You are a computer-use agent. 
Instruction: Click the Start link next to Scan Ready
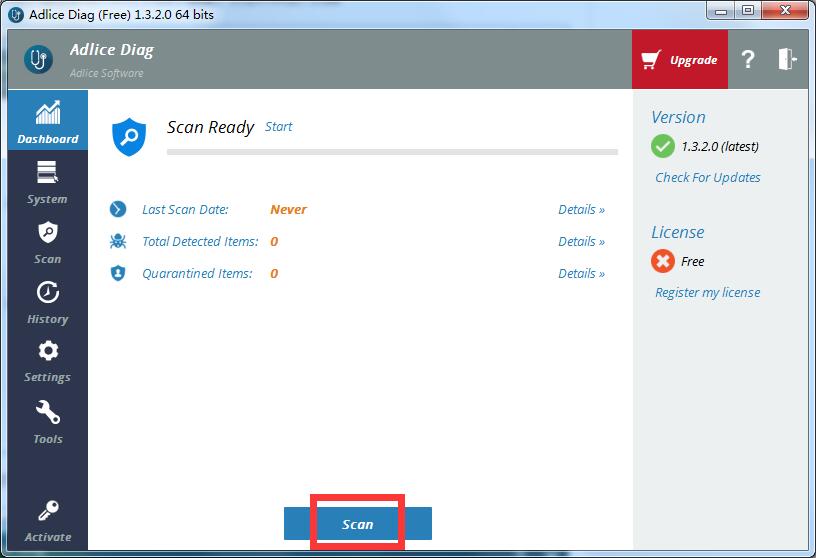(x=278, y=126)
